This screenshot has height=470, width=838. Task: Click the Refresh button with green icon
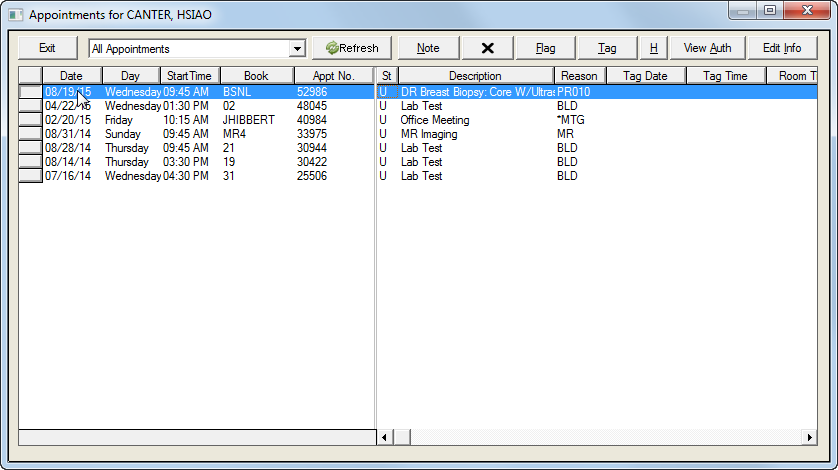tap(352, 48)
